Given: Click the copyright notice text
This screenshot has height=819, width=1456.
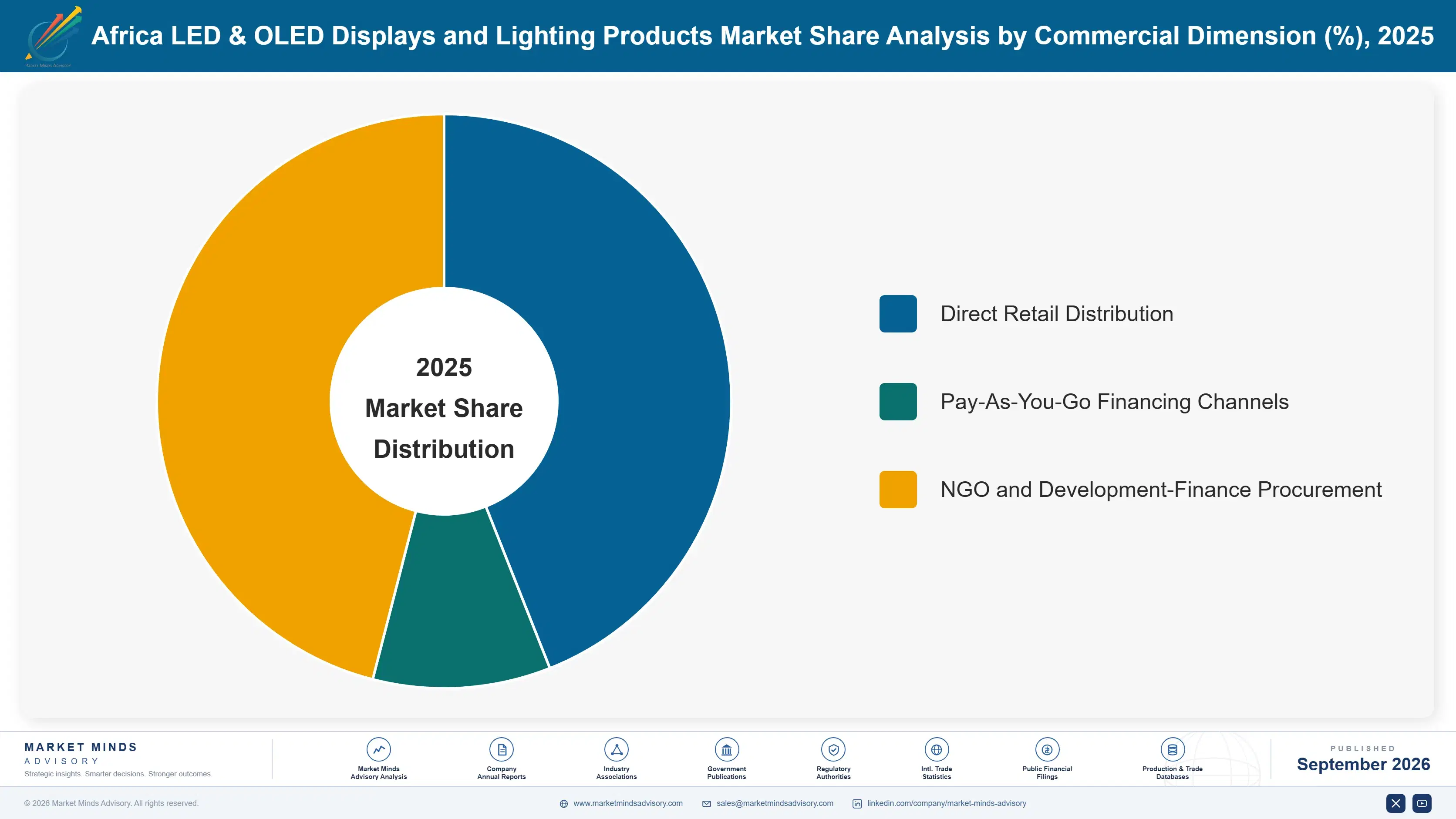Looking at the screenshot, I should 111,803.
